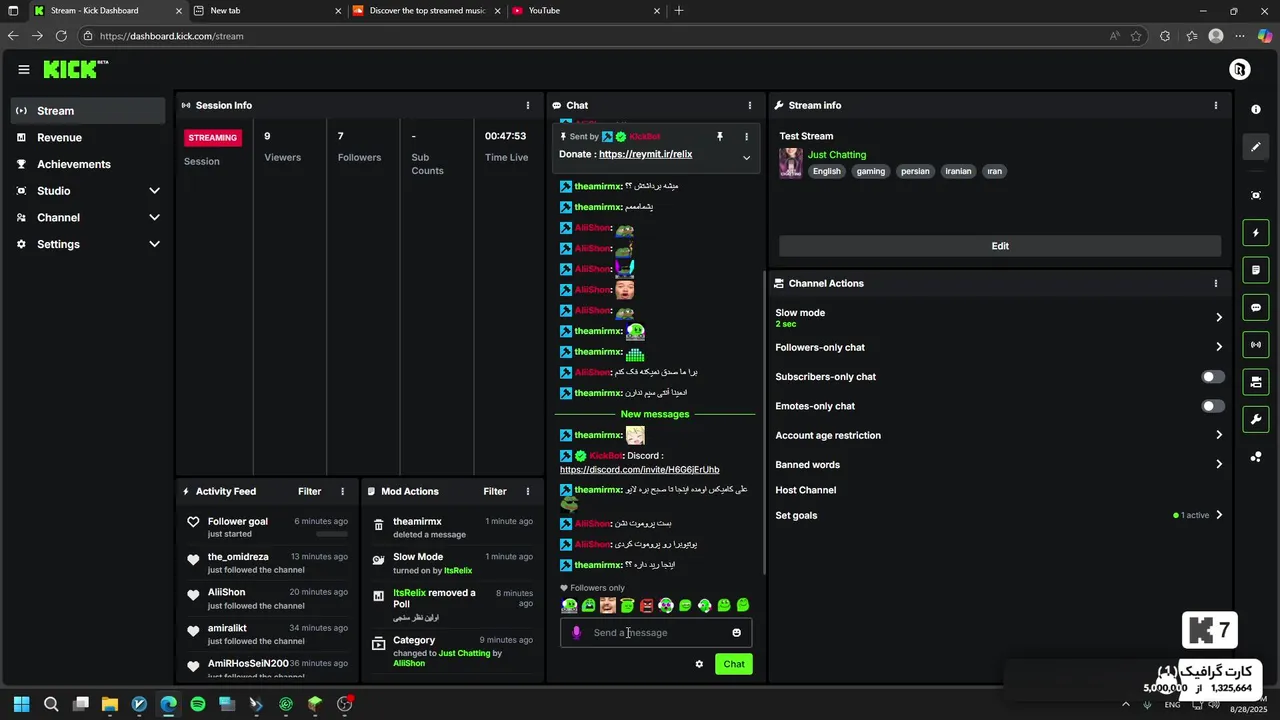Click the broadcast signal icon in right sidebar
The image size is (1280, 720).
[x=1256, y=345]
